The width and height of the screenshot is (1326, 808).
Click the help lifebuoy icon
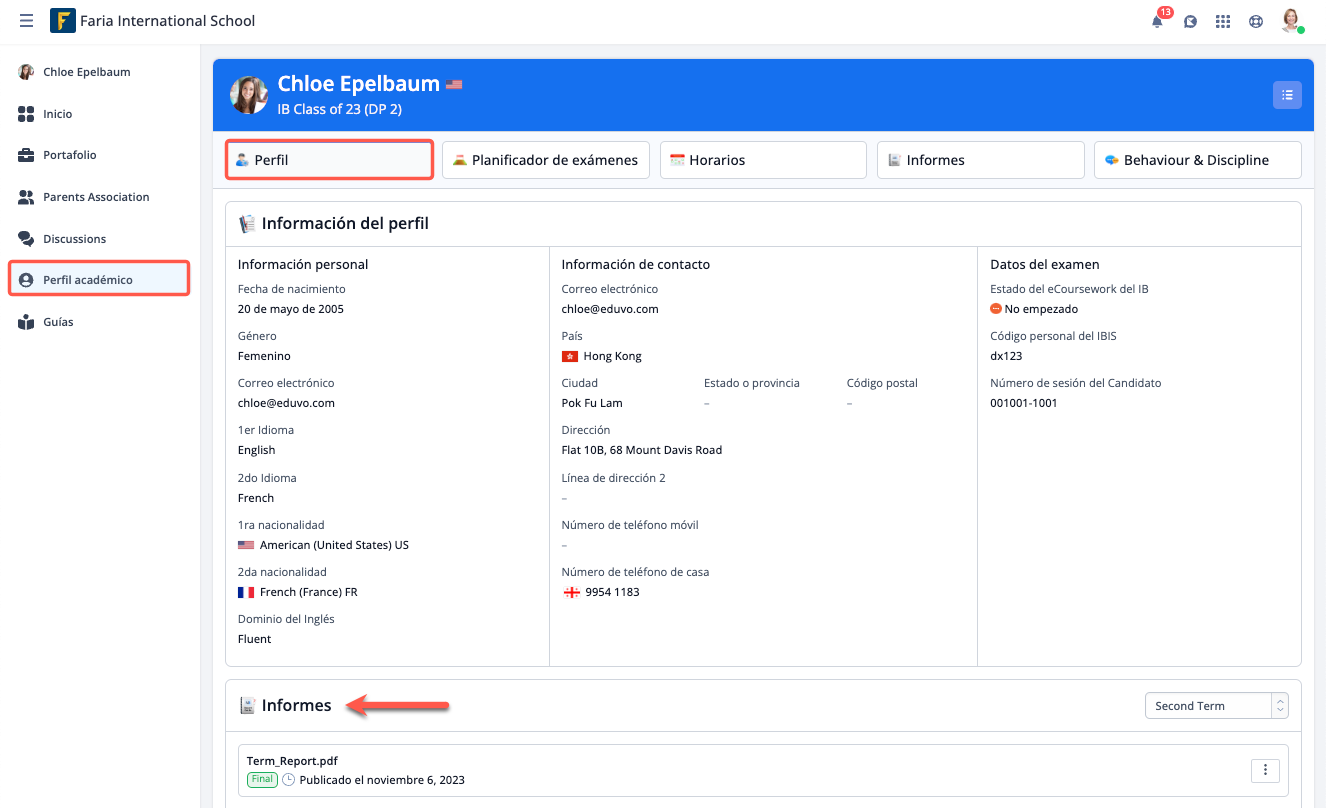(x=1256, y=21)
